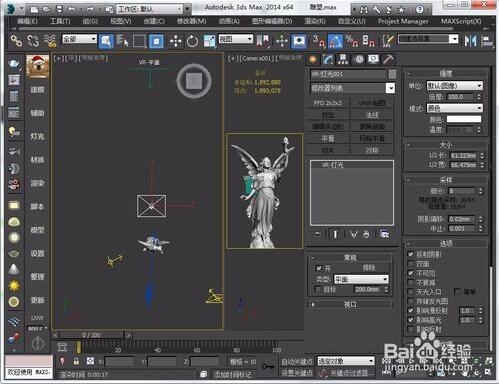The width and height of the screenshot is (499, 385).
Task: Toggle the 投射阴影 checkbox
Action: pos(411,254)
